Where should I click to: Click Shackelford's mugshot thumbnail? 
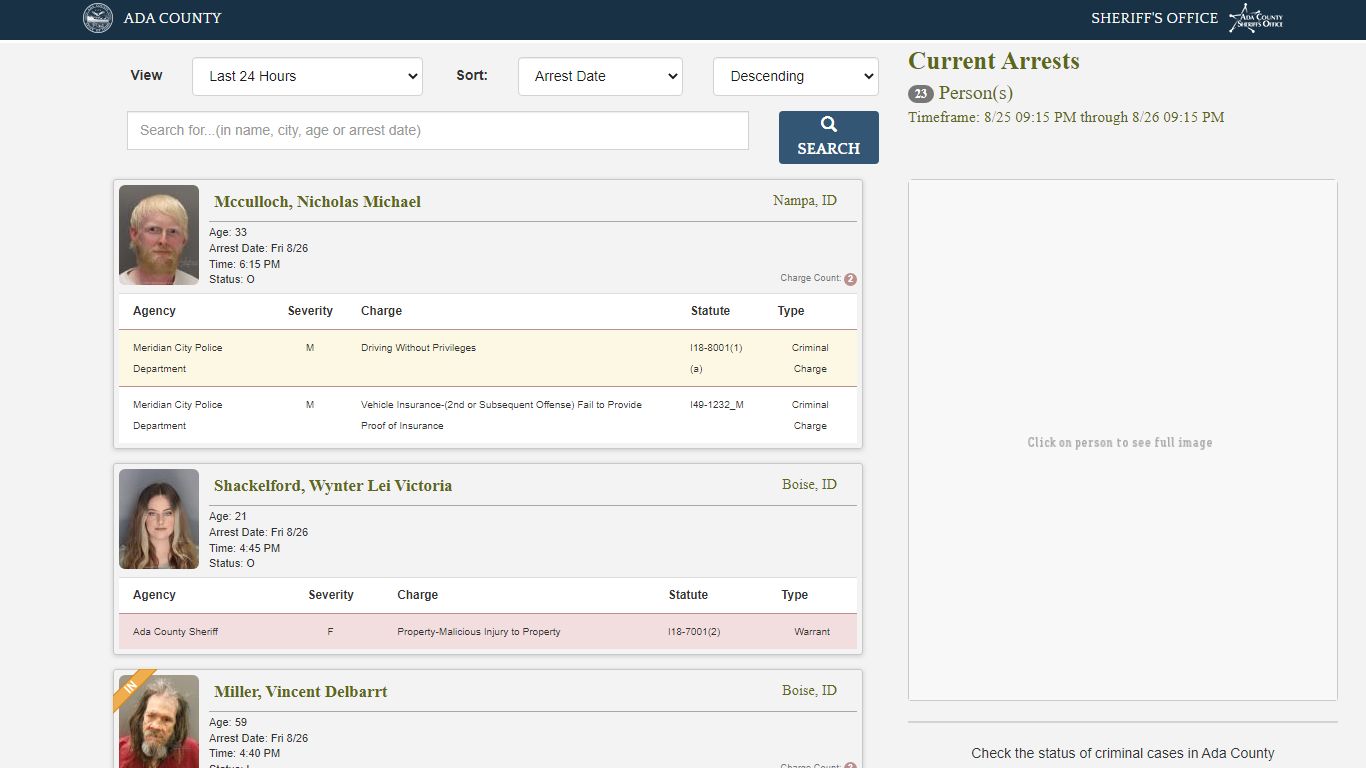point(159,519)
